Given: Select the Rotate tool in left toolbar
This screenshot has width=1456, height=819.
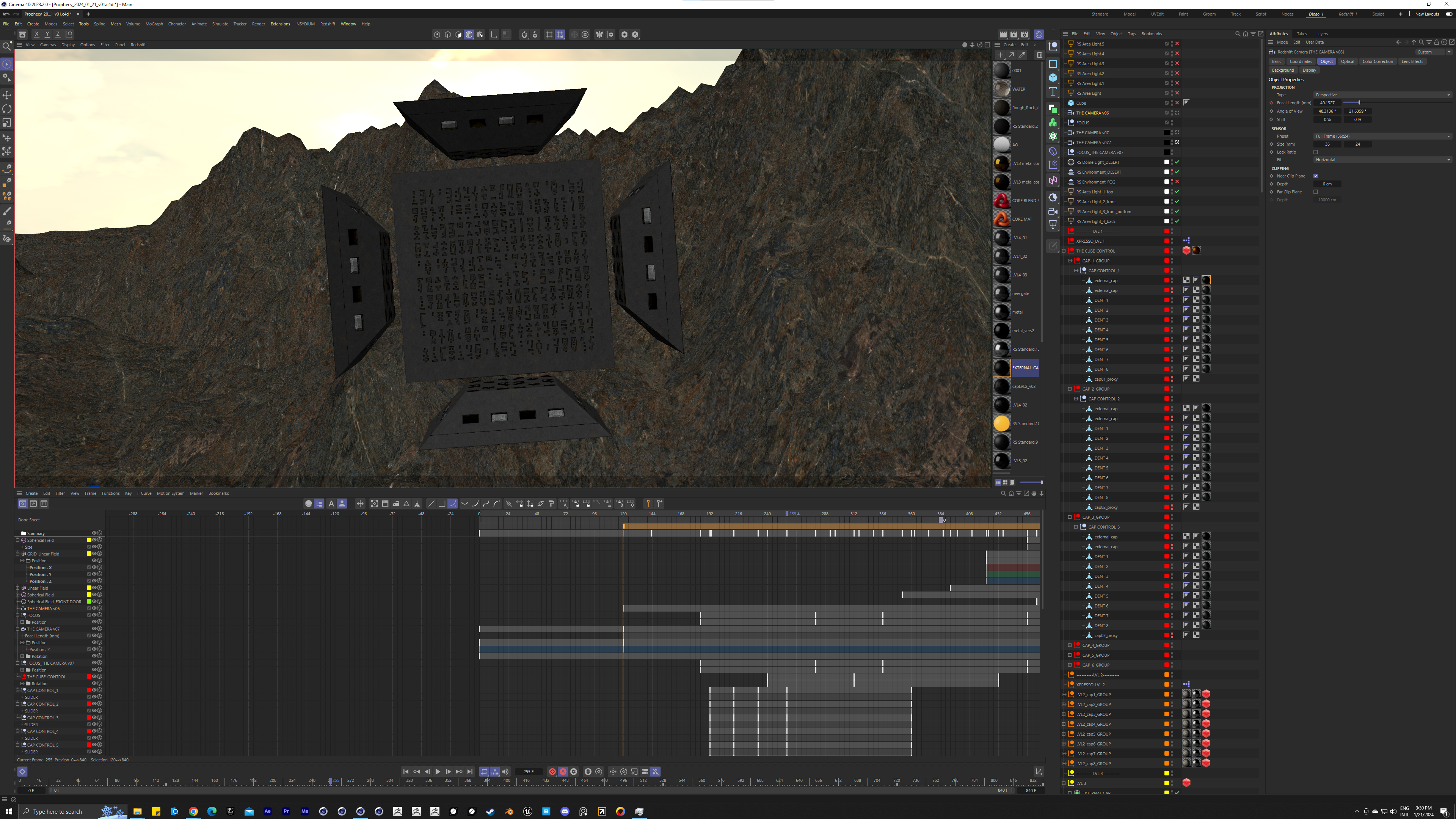Looking at the screenshot, I should 7,108.
